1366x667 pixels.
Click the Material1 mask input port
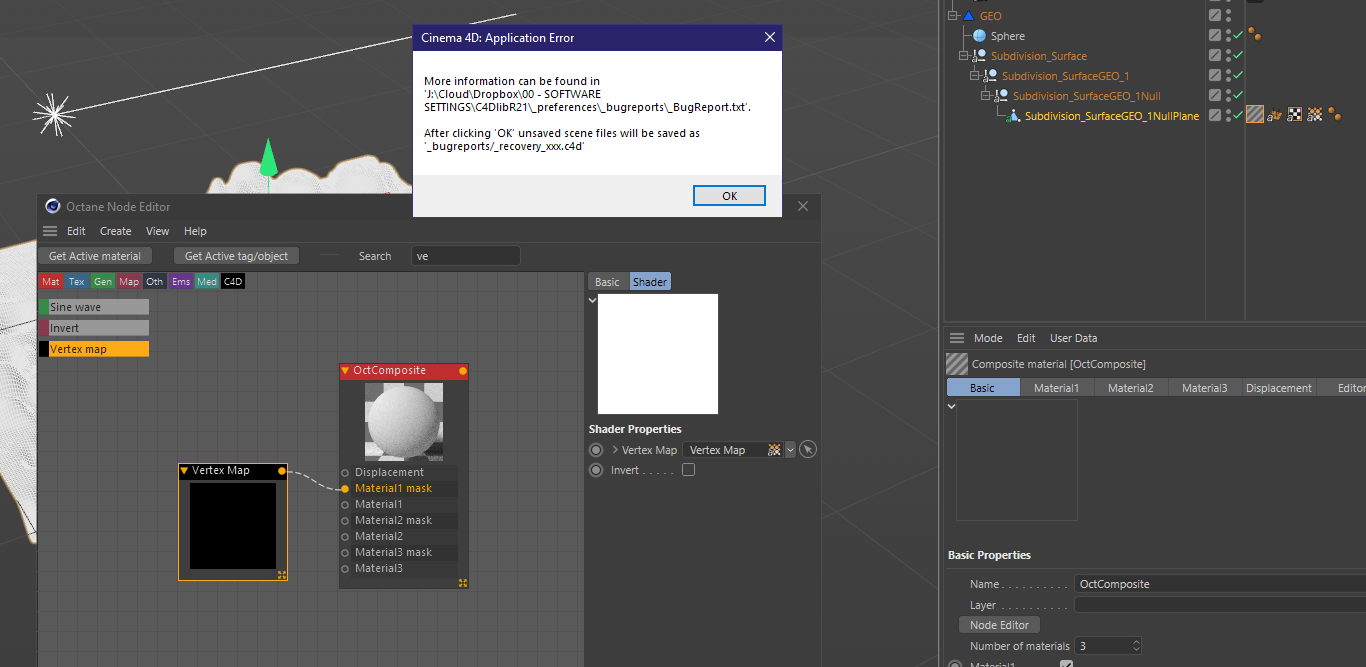tap(345, 488)
